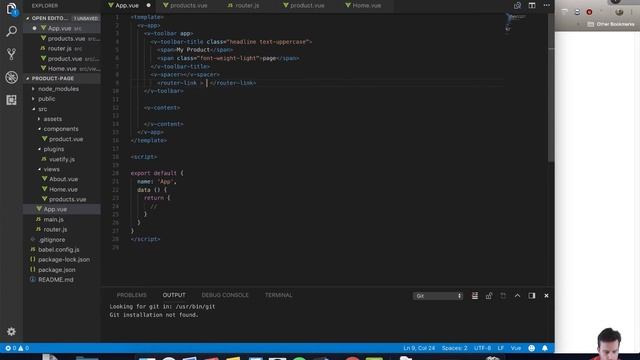640x360 pixels.
Task: Open products.vue in the views folder
Action: pyautogui.click(x=67, y=199)
